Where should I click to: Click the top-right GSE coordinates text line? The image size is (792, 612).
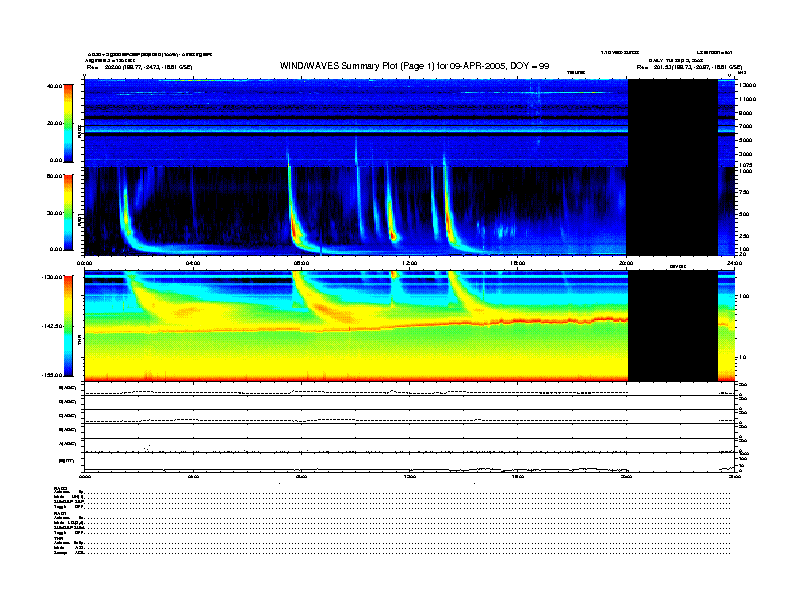tap(689, 67)
